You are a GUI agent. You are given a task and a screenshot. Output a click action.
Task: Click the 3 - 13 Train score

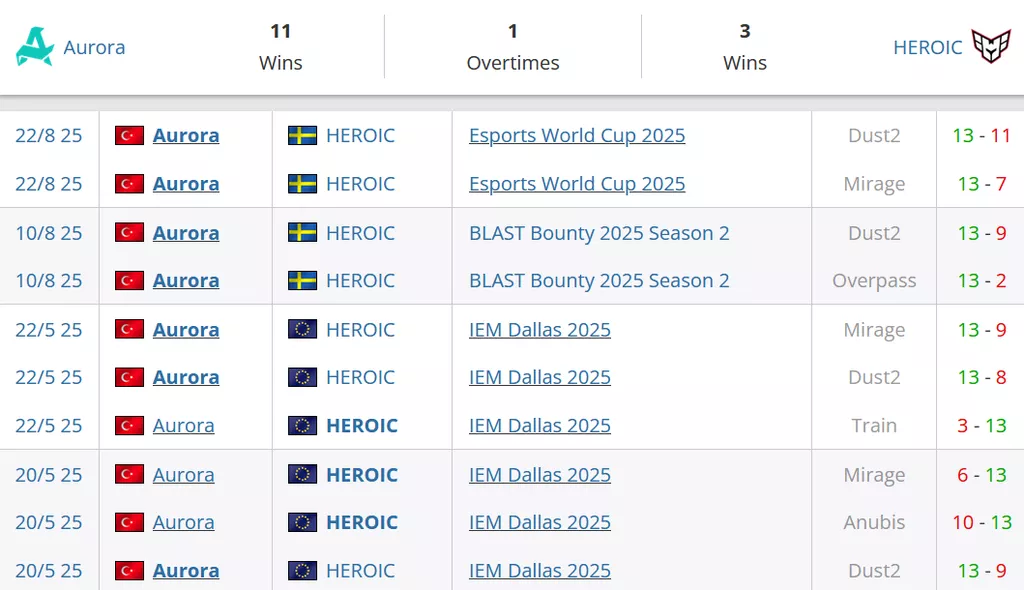(980, 426)
